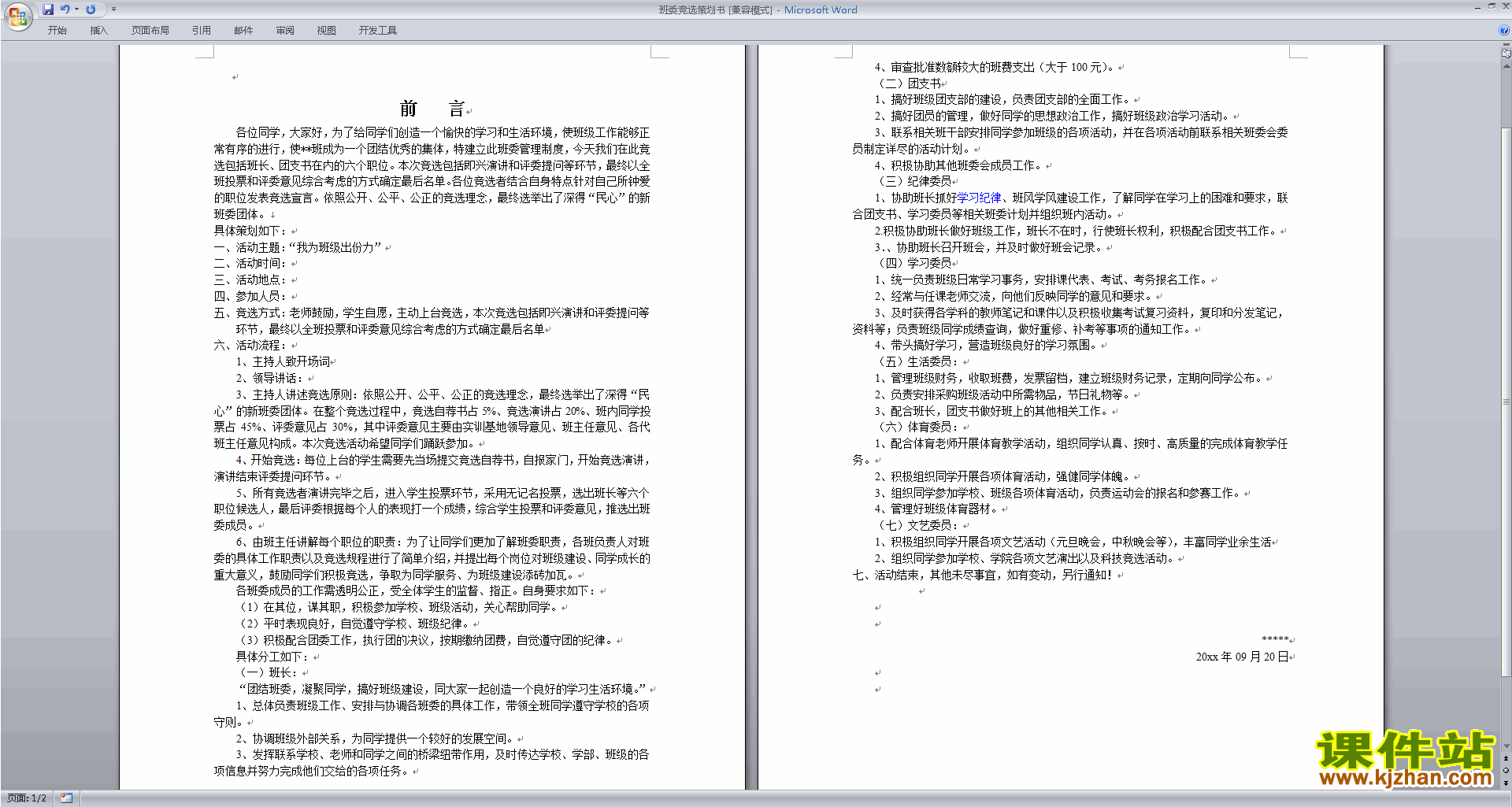
Task: Open the 邮件 ribbon tab
Action: pos(243,31)
